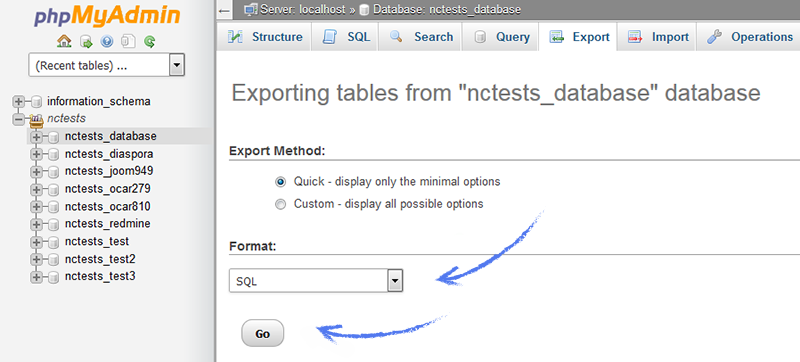Expand the nctests_test node

[36, 242]
